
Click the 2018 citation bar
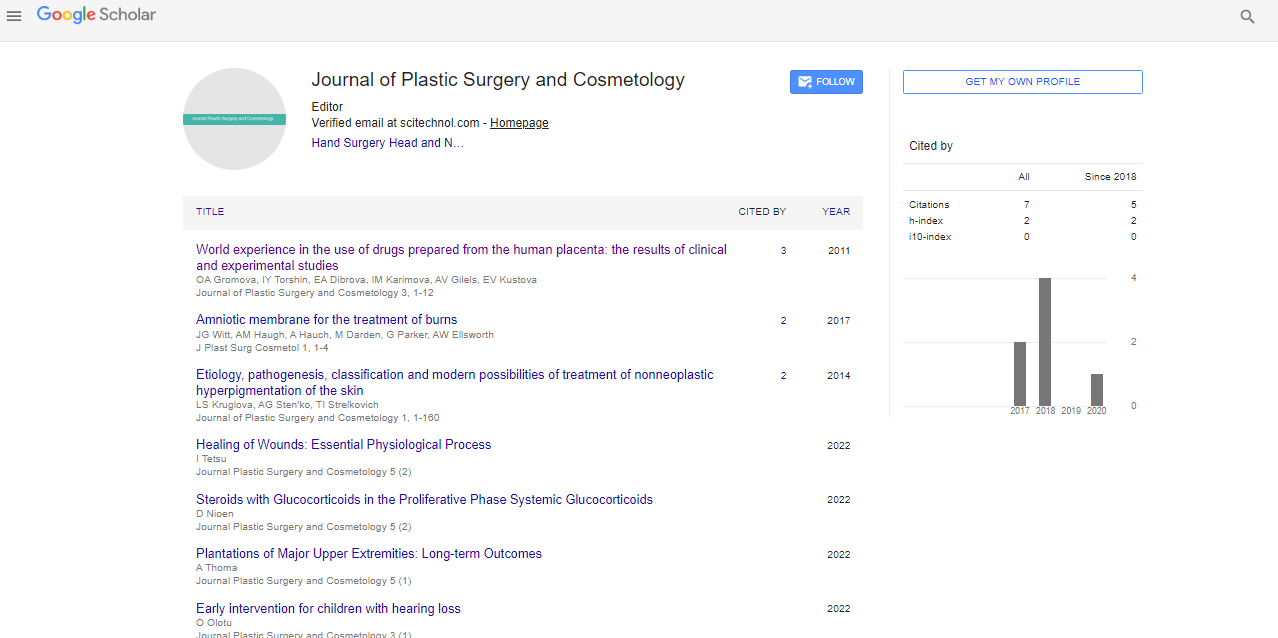1045,341
